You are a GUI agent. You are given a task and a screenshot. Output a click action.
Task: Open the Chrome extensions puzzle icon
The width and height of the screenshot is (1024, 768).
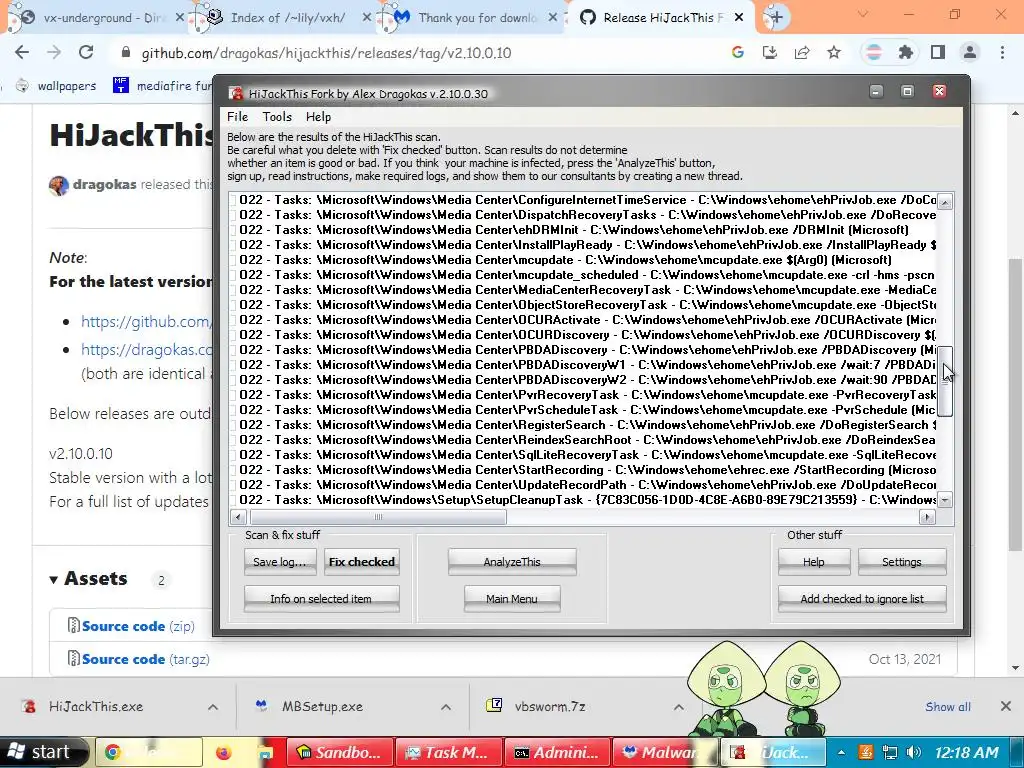(x=906, y=53)
